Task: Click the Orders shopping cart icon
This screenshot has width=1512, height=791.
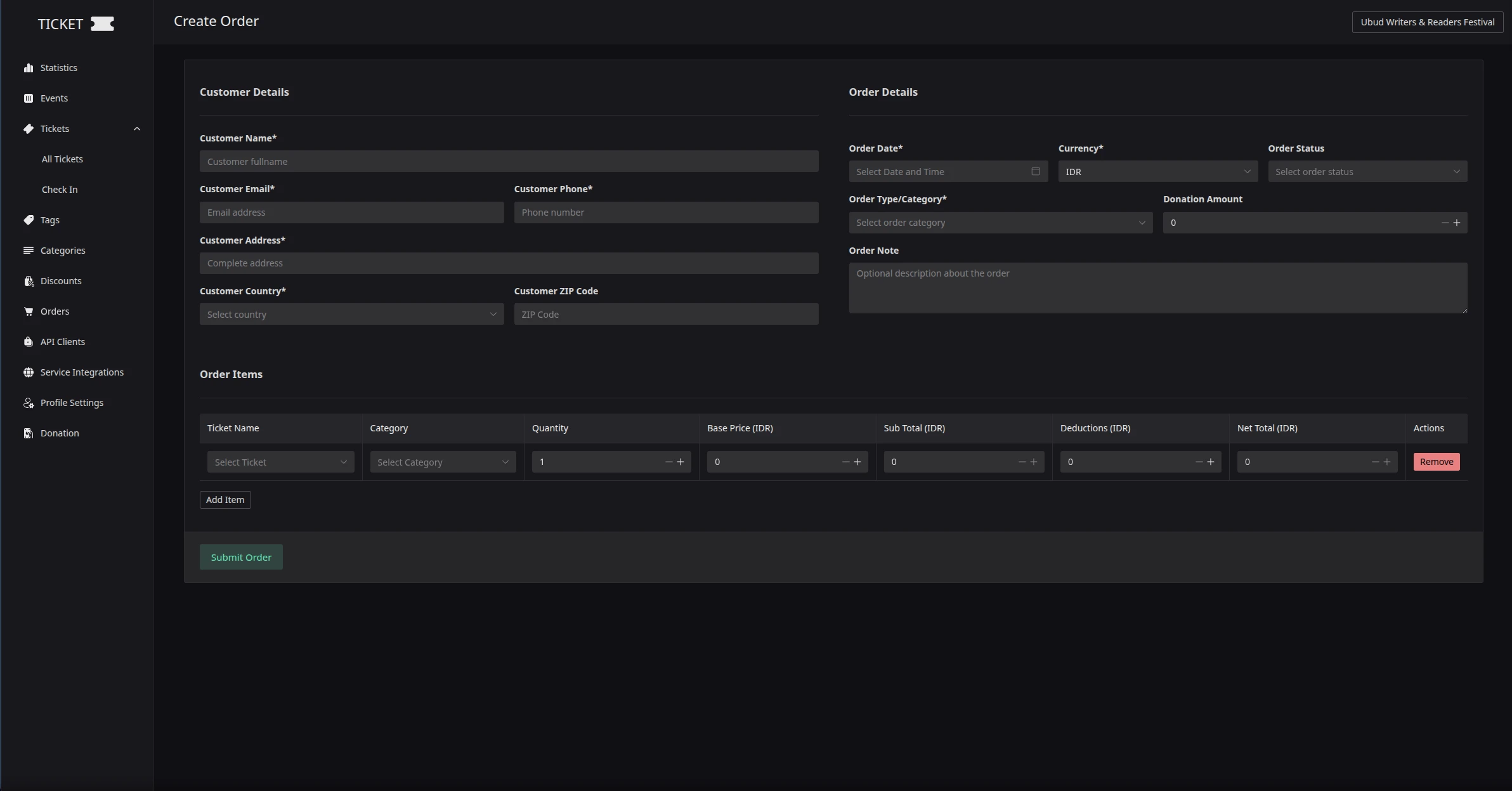Action: (29, 311)
